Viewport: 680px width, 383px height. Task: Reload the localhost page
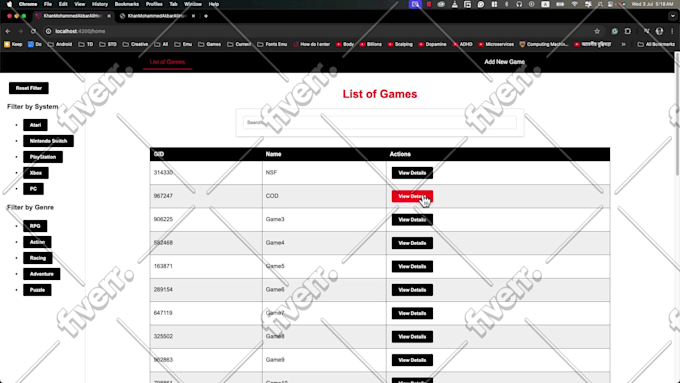(x=33, y=31)
